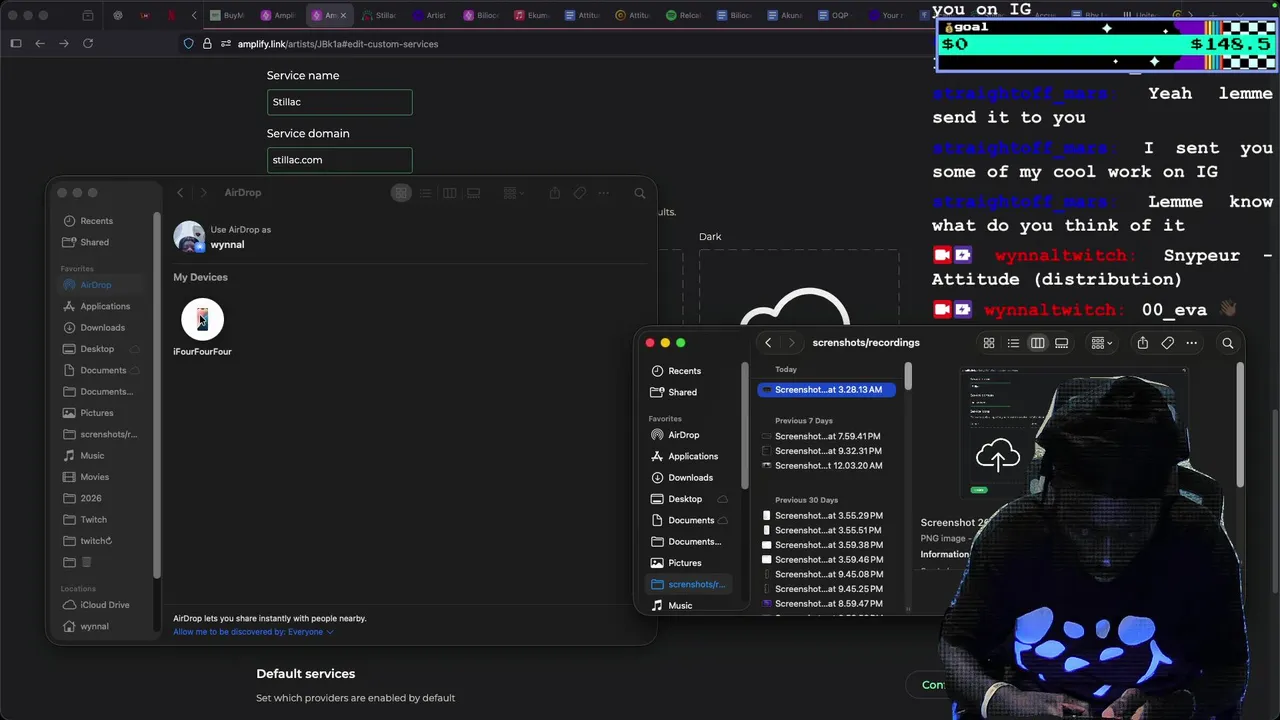This screenshot has width=1280, height=720.
Task: Click browser forward arrow
Action: (64, 44)
